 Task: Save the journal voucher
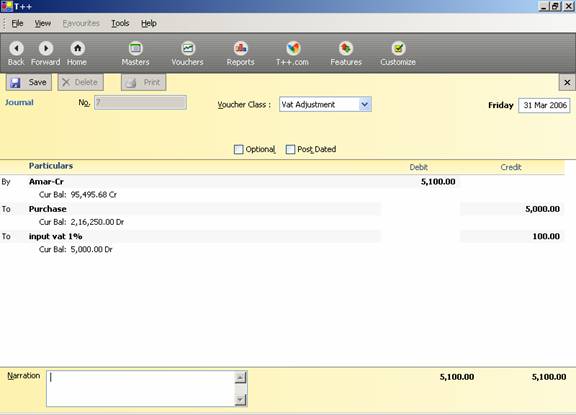[29, 82]
